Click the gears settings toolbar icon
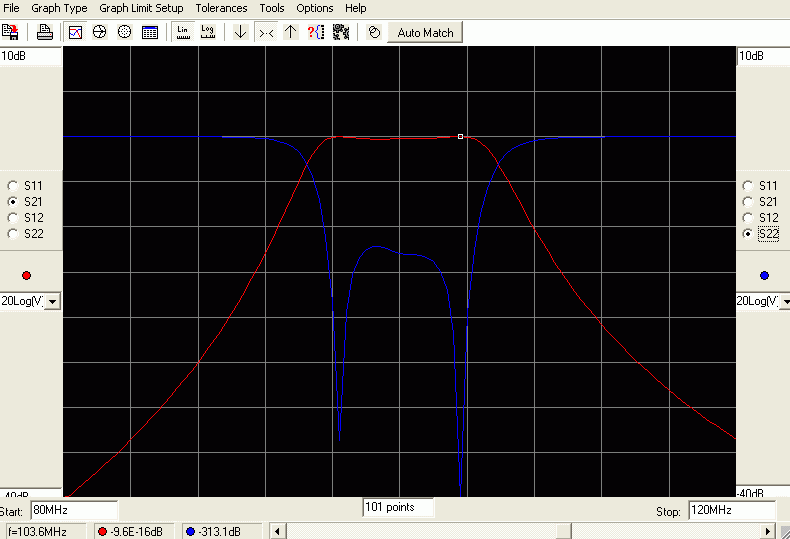The image size is (790, 539). tap(341, 32)
